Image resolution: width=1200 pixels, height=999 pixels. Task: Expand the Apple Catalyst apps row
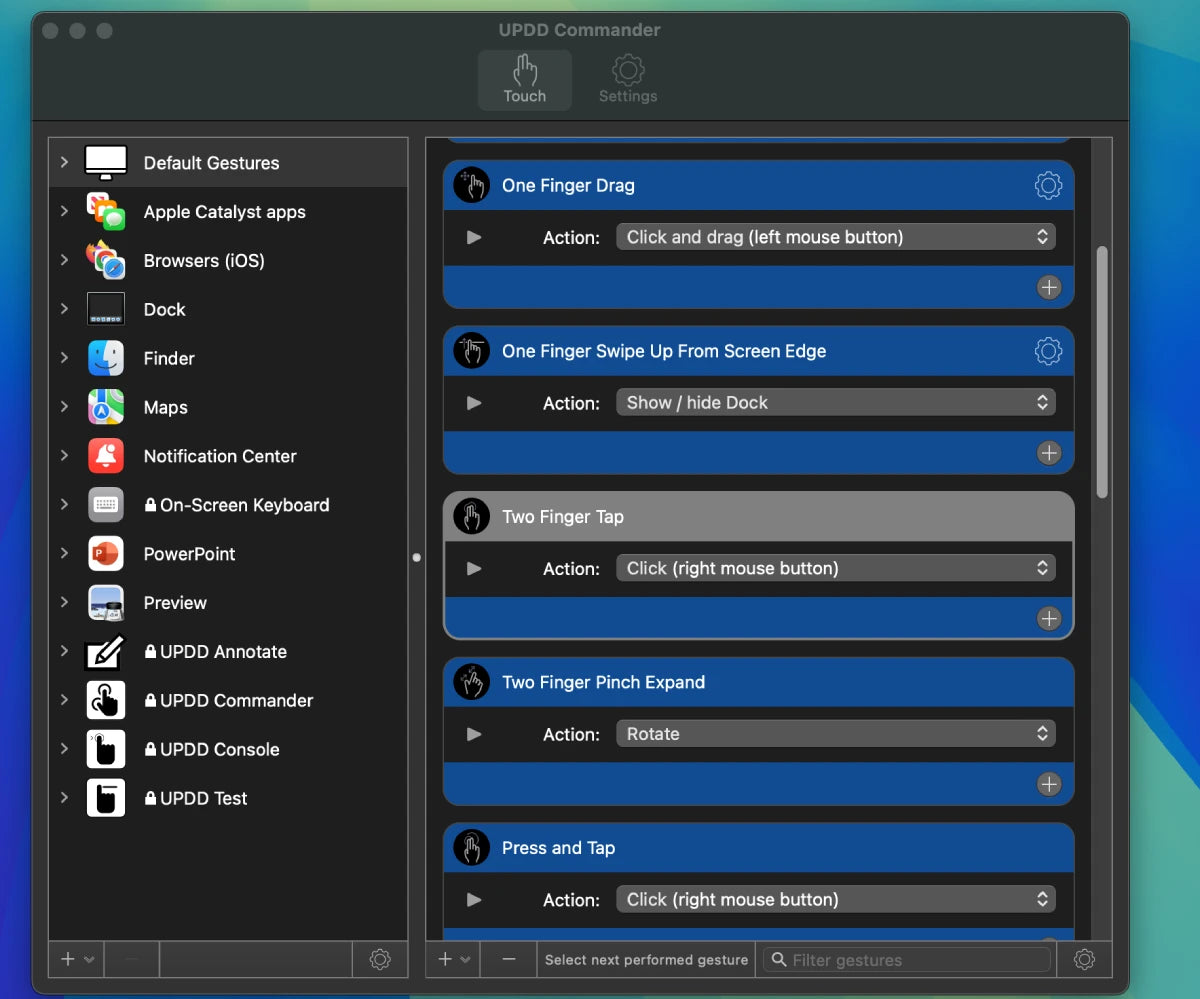pyautogui.click(x=64, y=211)
